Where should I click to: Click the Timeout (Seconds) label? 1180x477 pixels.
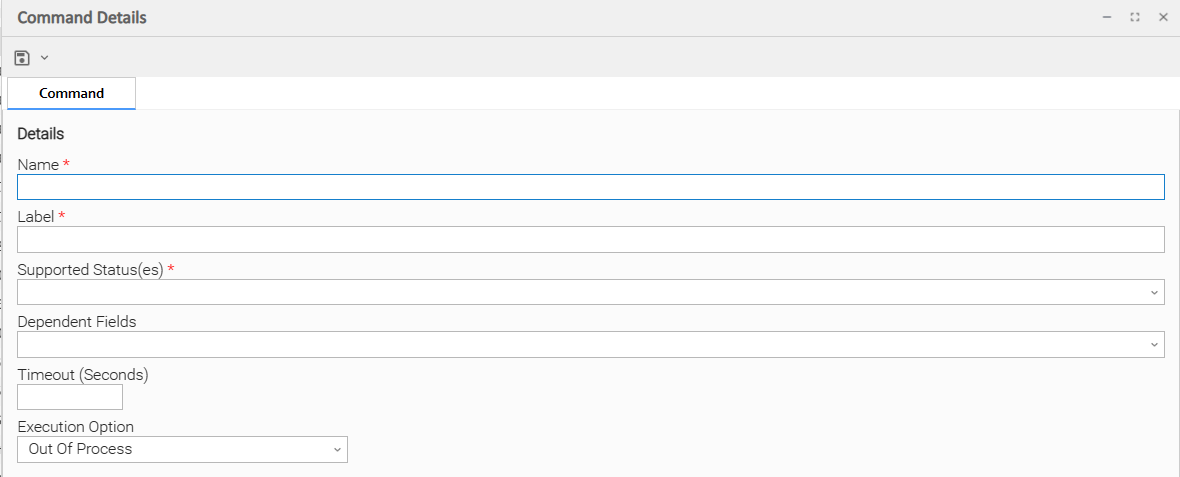[83, 374]
